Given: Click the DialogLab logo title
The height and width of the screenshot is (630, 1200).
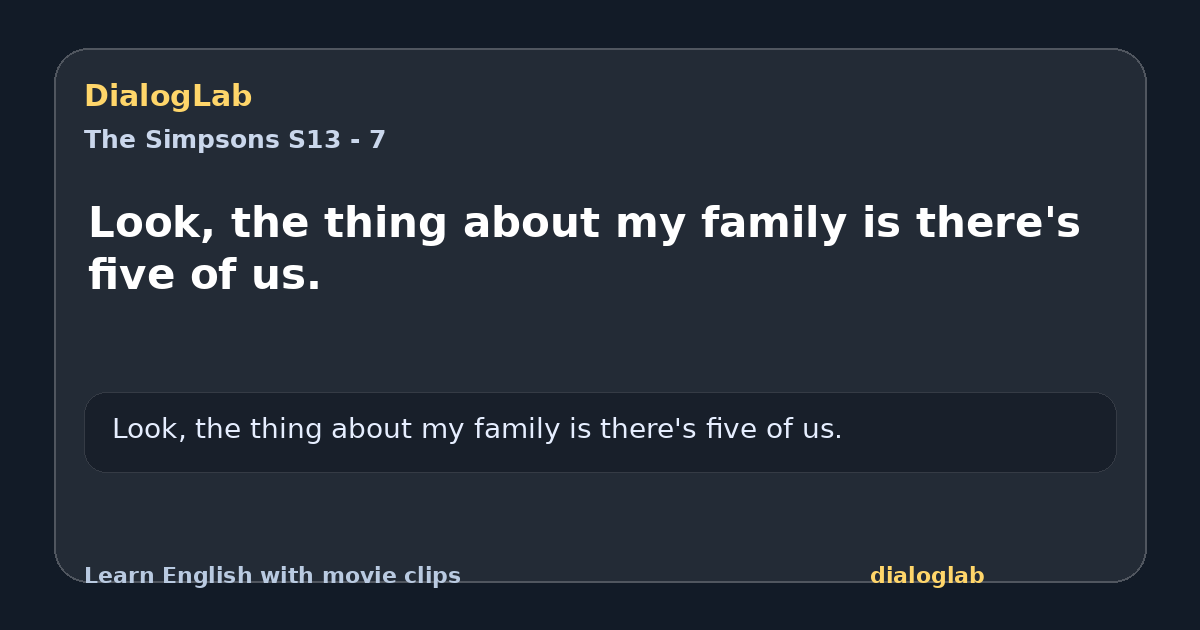Looking at the screenshot, I should tap(168, 97).
